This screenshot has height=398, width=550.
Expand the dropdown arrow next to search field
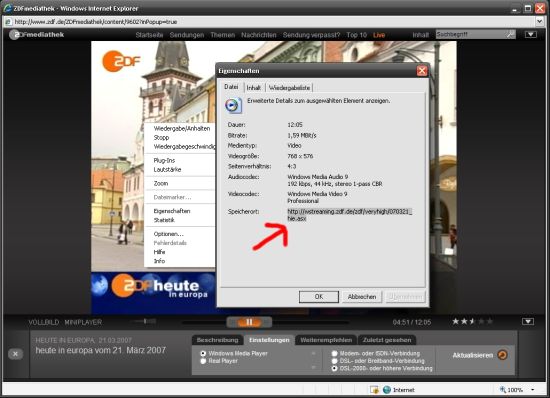tap(530, 34)
